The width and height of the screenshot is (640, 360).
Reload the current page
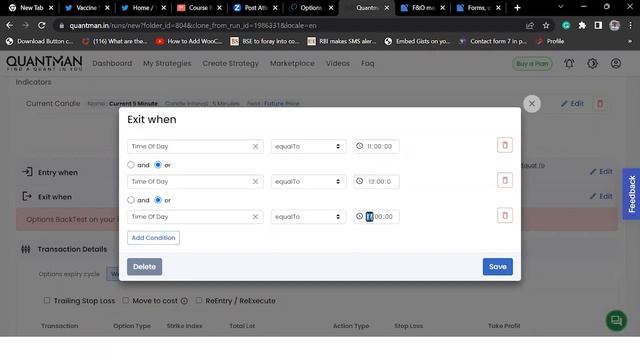tap(42, 25)
